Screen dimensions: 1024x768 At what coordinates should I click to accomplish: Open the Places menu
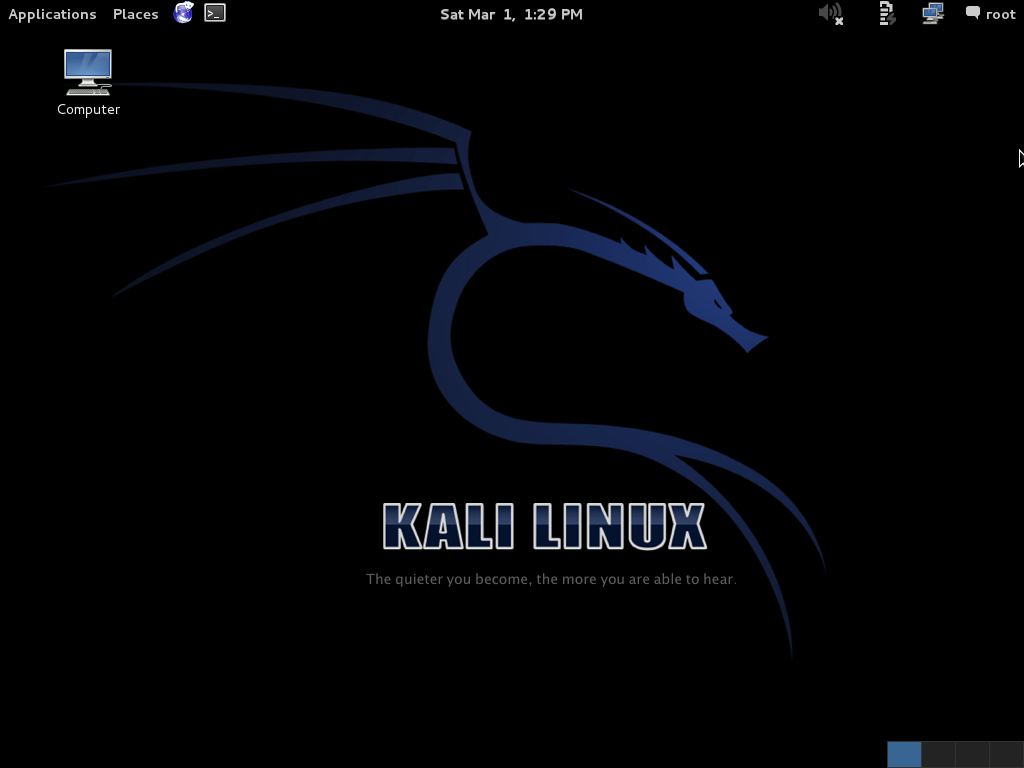pyautogui.click(x=135, y=14)
